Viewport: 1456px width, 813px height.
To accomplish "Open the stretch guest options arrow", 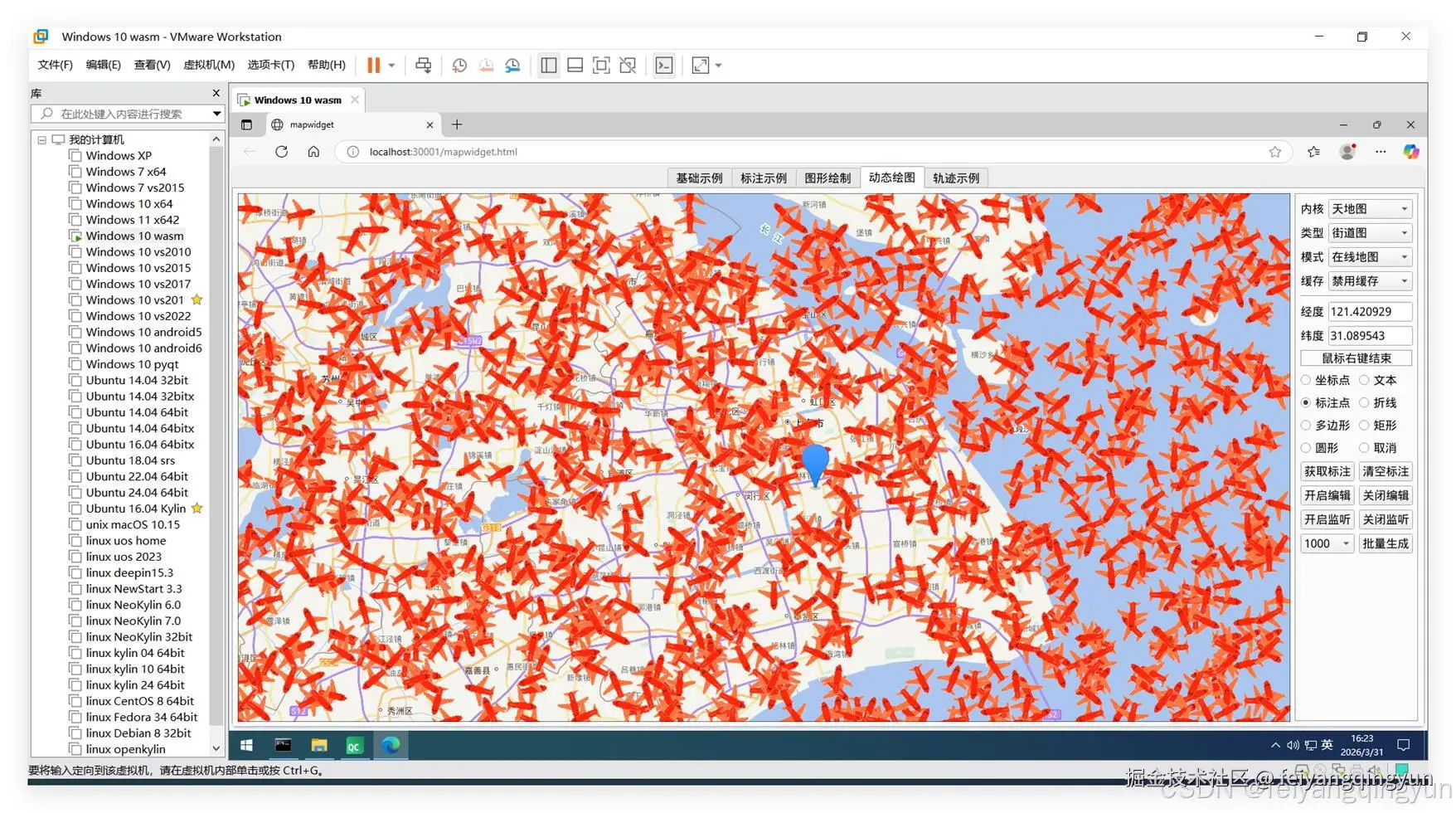I will click(718, 66).
